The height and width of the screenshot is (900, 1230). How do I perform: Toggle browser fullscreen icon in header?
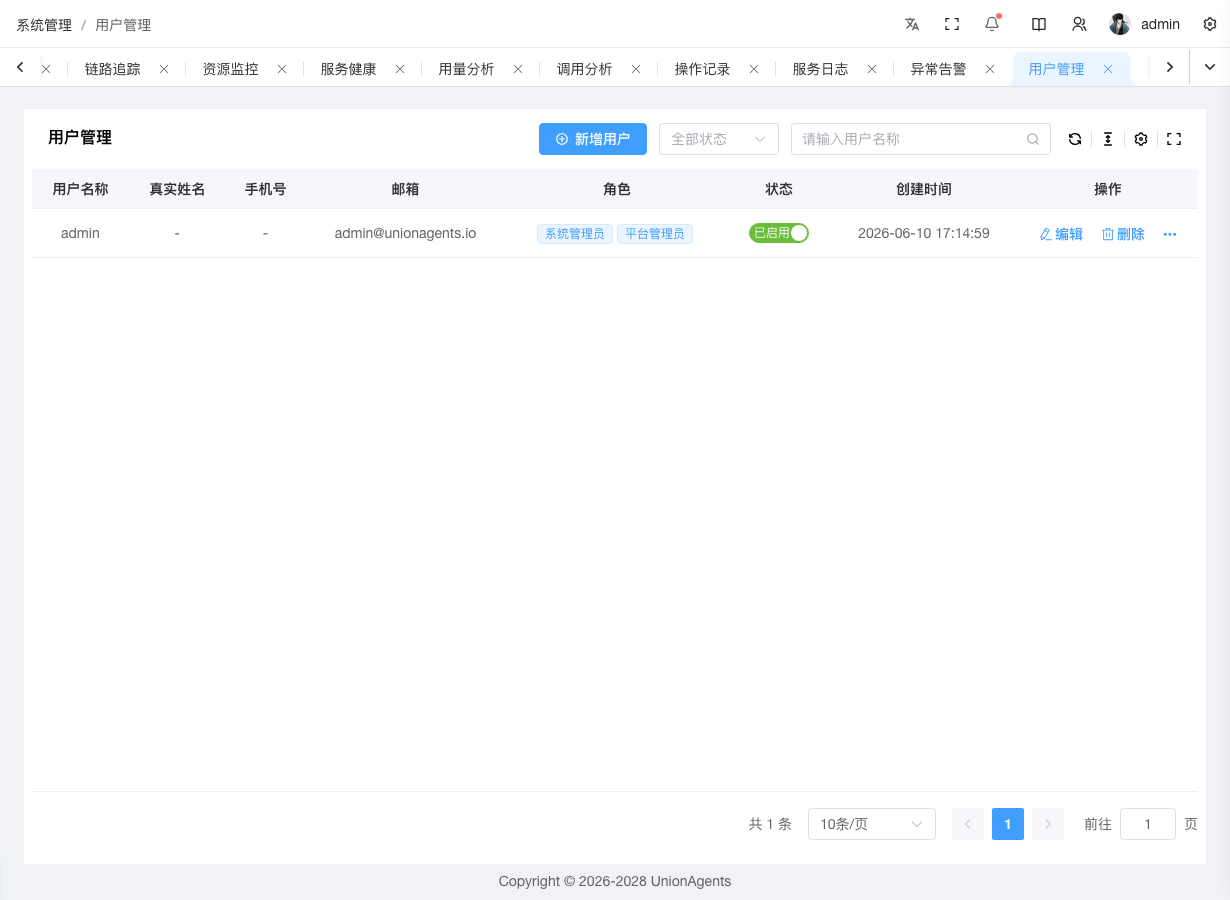(x=952, y=24)
